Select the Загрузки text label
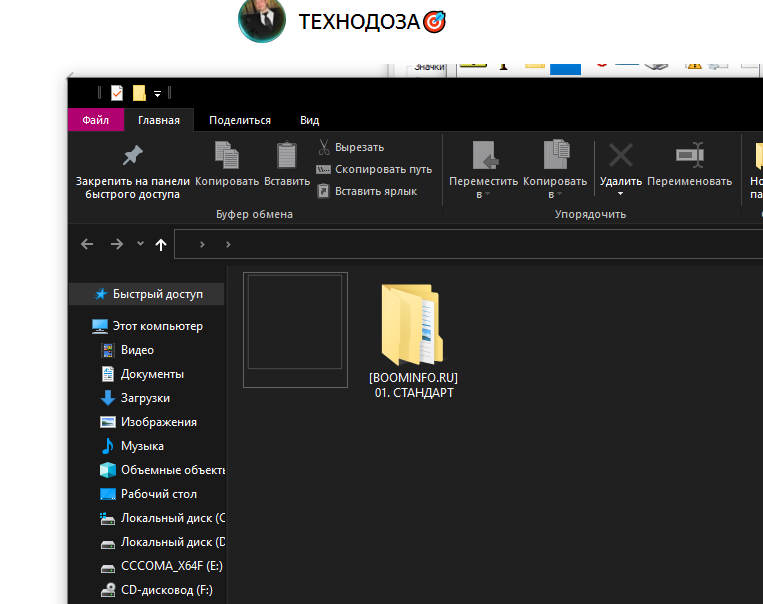Viewport: 763px width, 604px height. (x=145, y=398)
